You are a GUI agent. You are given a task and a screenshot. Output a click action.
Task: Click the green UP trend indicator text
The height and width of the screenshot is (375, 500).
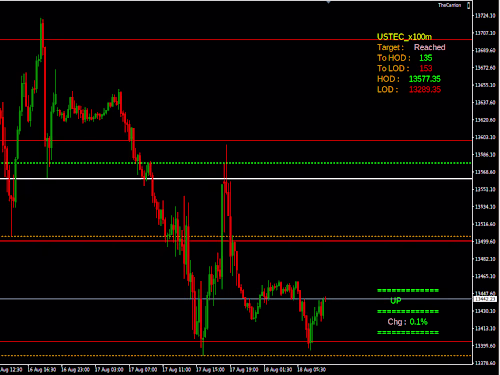tap(396, 301)
